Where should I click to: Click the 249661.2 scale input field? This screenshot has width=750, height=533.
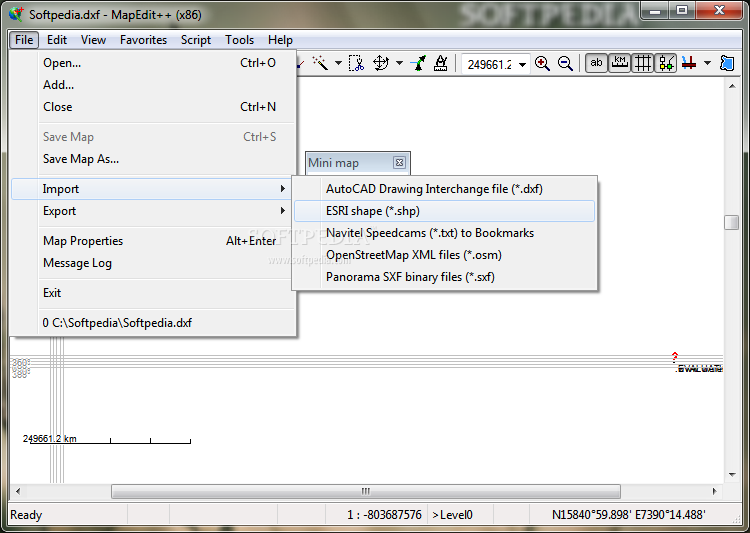click(x=489, y=64)
